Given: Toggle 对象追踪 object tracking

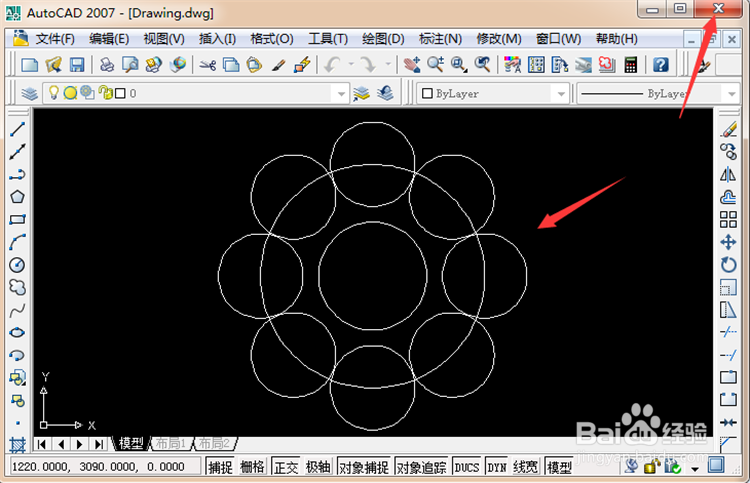Looking at the screenshot, I should [x=421, y=467].
